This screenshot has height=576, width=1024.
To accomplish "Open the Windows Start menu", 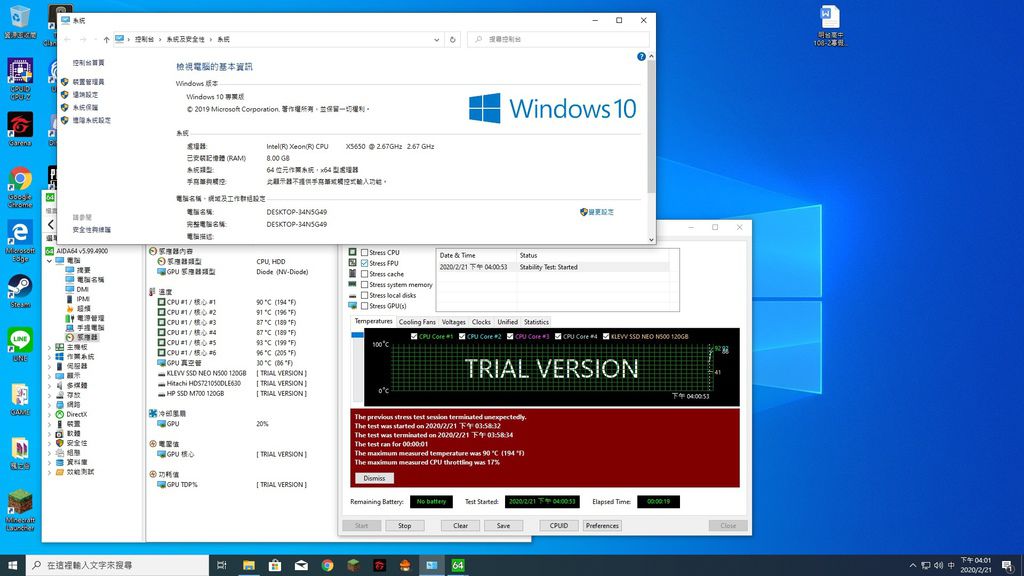I will [12, 565].
